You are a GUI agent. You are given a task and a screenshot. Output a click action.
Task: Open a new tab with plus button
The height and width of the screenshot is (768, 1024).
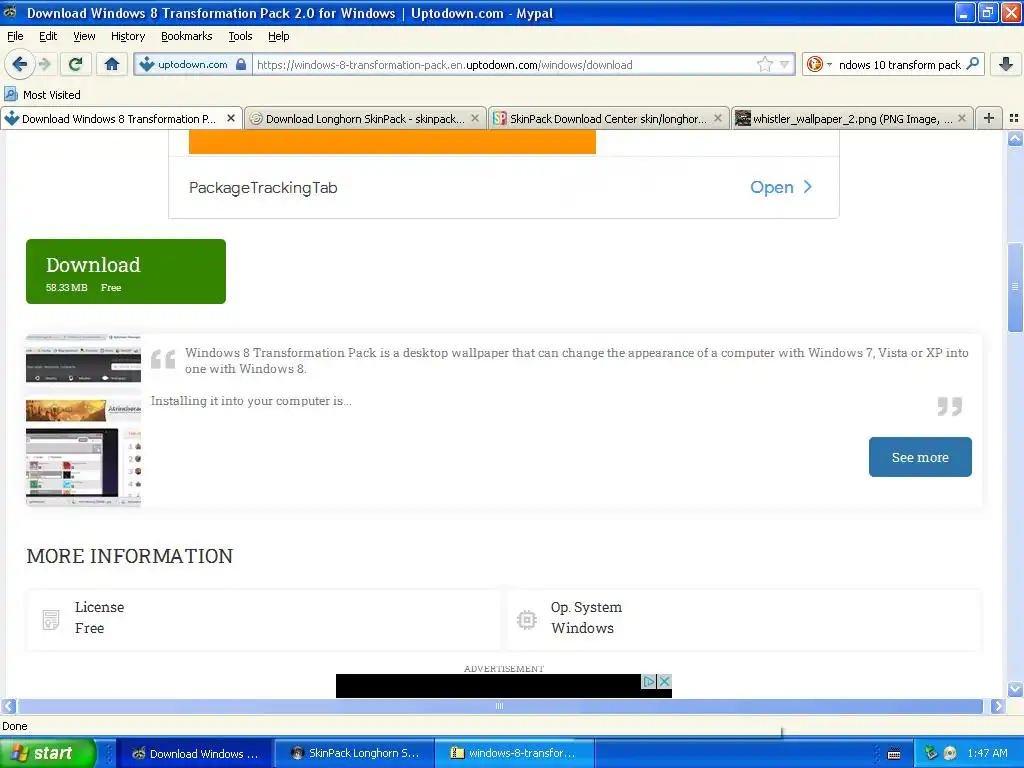coord(989,118)
